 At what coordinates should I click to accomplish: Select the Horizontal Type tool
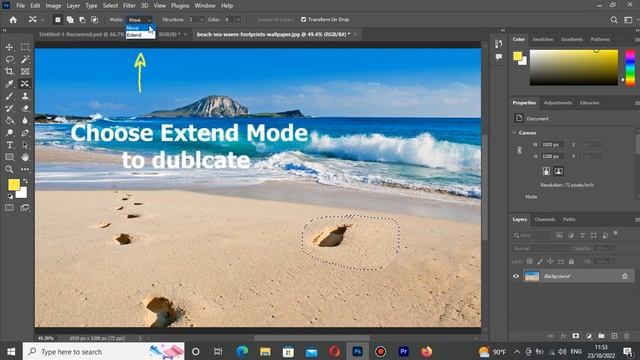(9, 145)
